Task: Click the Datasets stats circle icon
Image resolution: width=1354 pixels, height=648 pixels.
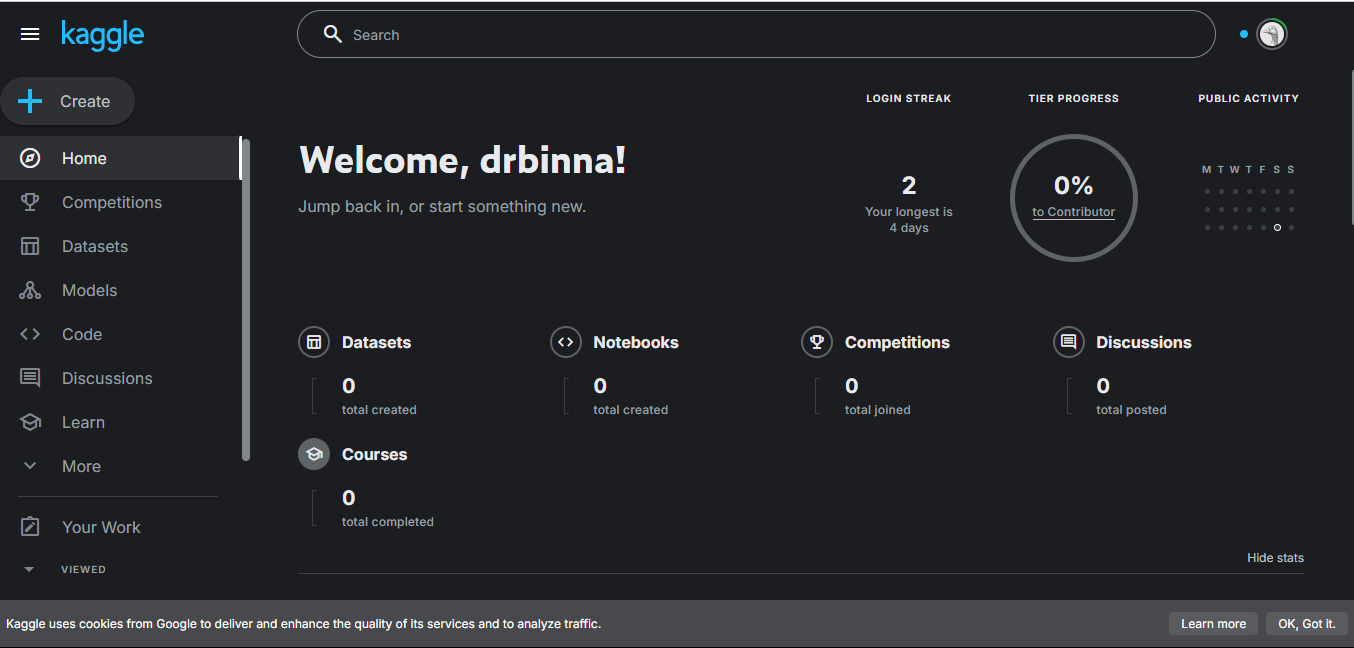Action: click(314, 342)
